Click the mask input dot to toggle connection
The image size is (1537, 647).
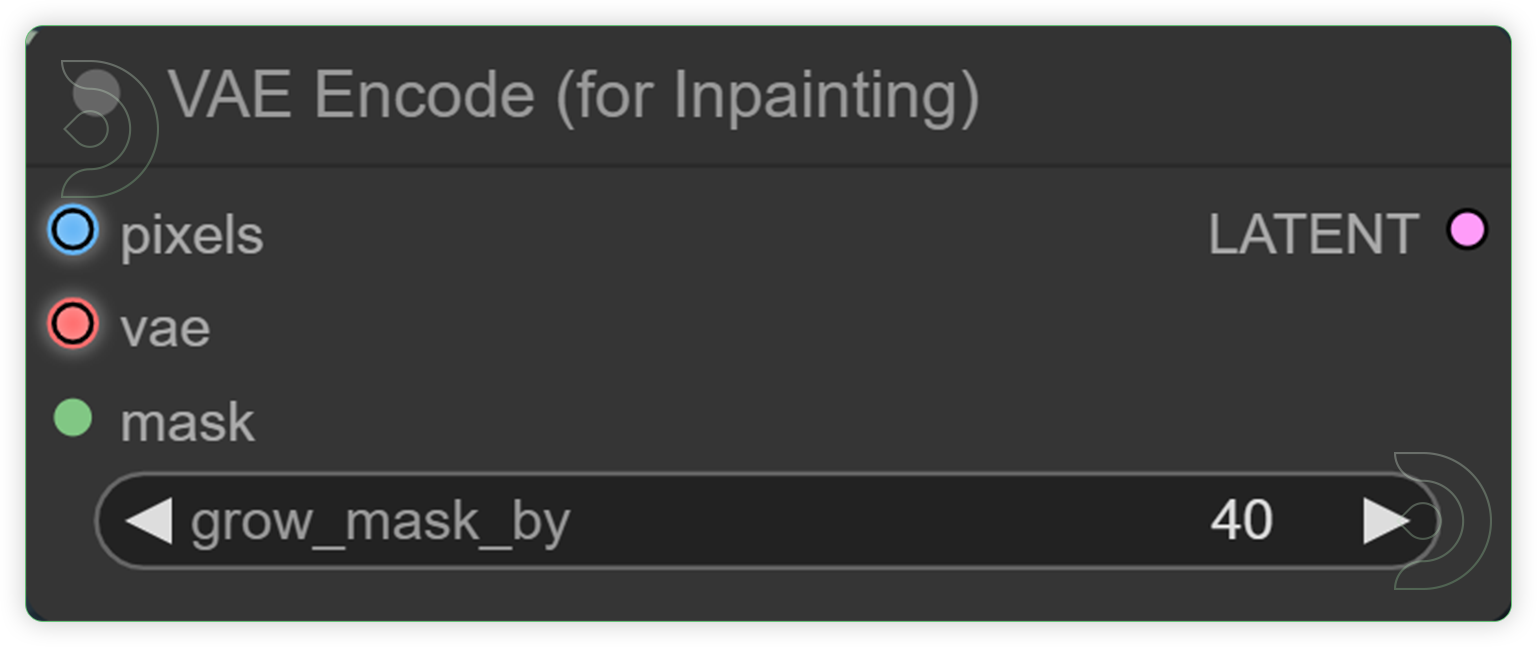point(72,420)
